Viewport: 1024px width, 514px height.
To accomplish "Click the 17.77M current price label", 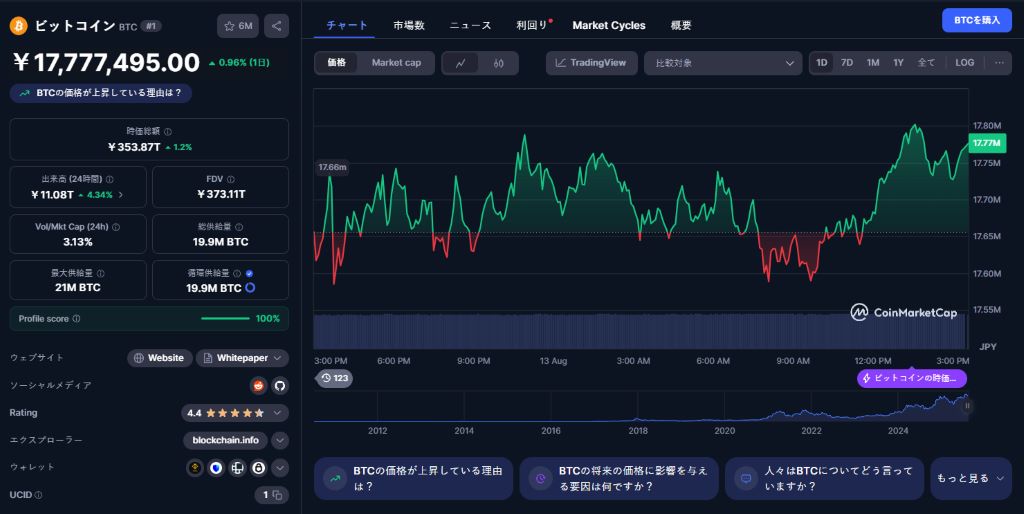I will click(x=986, y=143).
